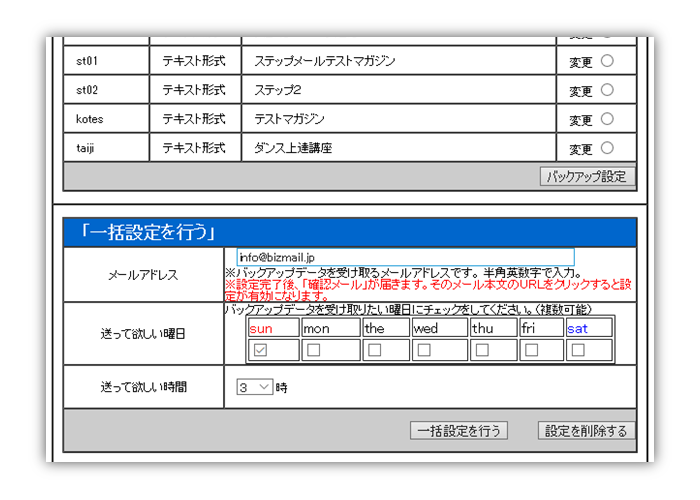
Task: Open the hour dropdown showing 3
Action: 254,387
